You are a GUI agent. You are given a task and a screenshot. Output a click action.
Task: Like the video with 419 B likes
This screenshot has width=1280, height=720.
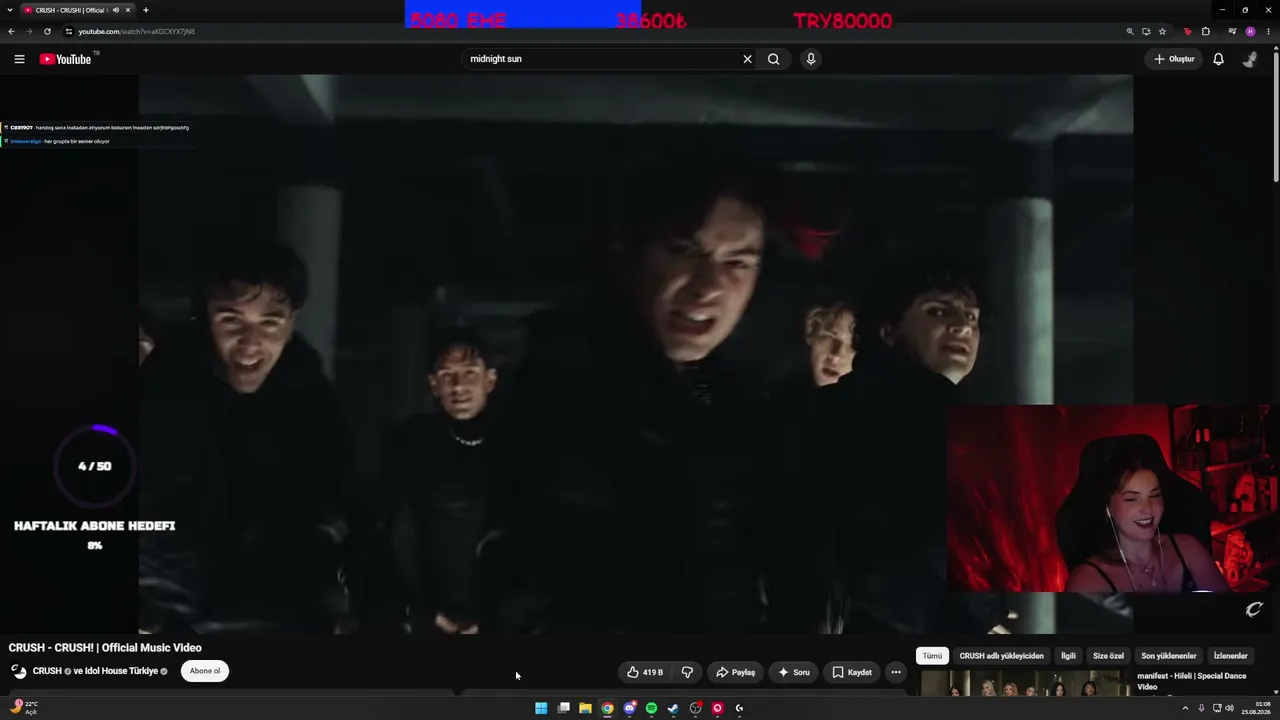[x=645, y=672]
